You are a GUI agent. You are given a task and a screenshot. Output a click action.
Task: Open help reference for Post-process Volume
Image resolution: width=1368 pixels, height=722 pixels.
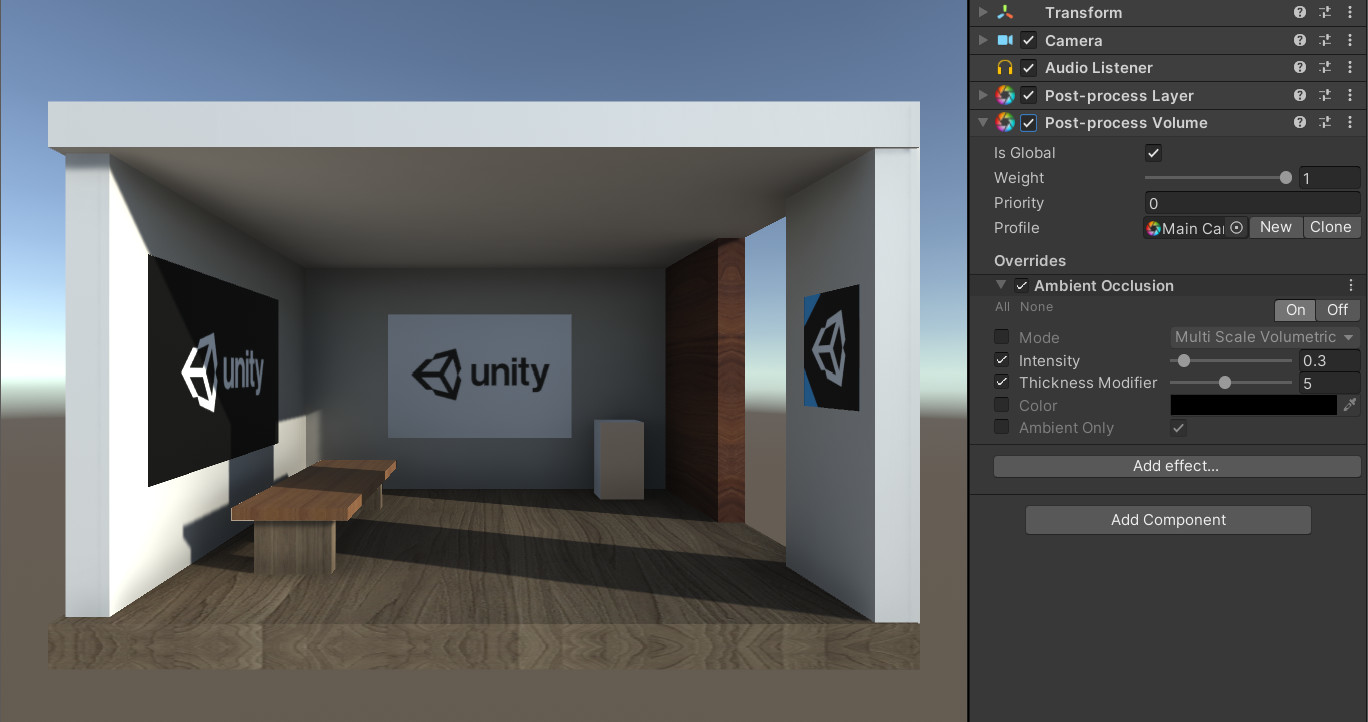(x=1300, y=122)
